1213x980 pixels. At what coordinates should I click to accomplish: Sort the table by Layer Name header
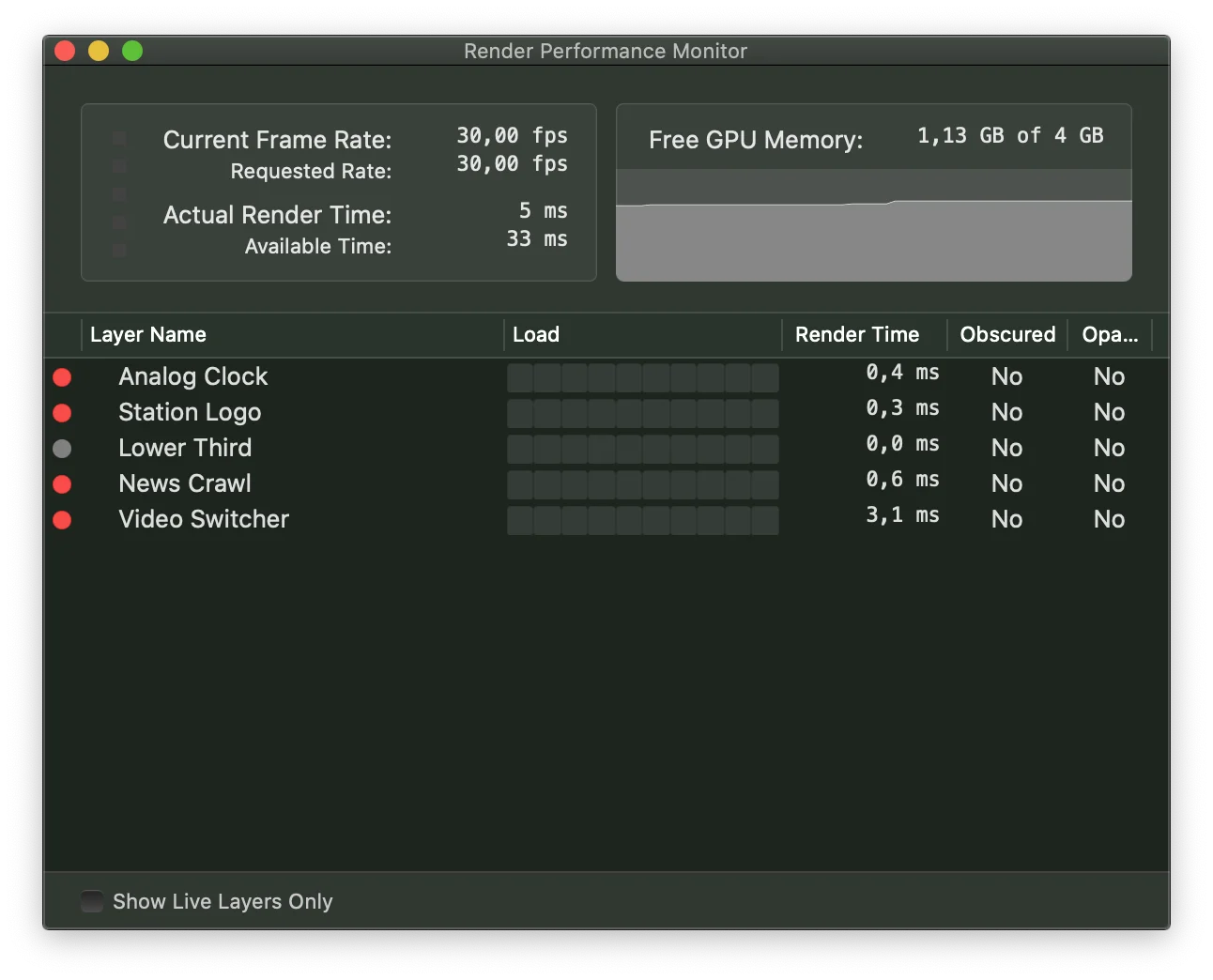point(148,335)
